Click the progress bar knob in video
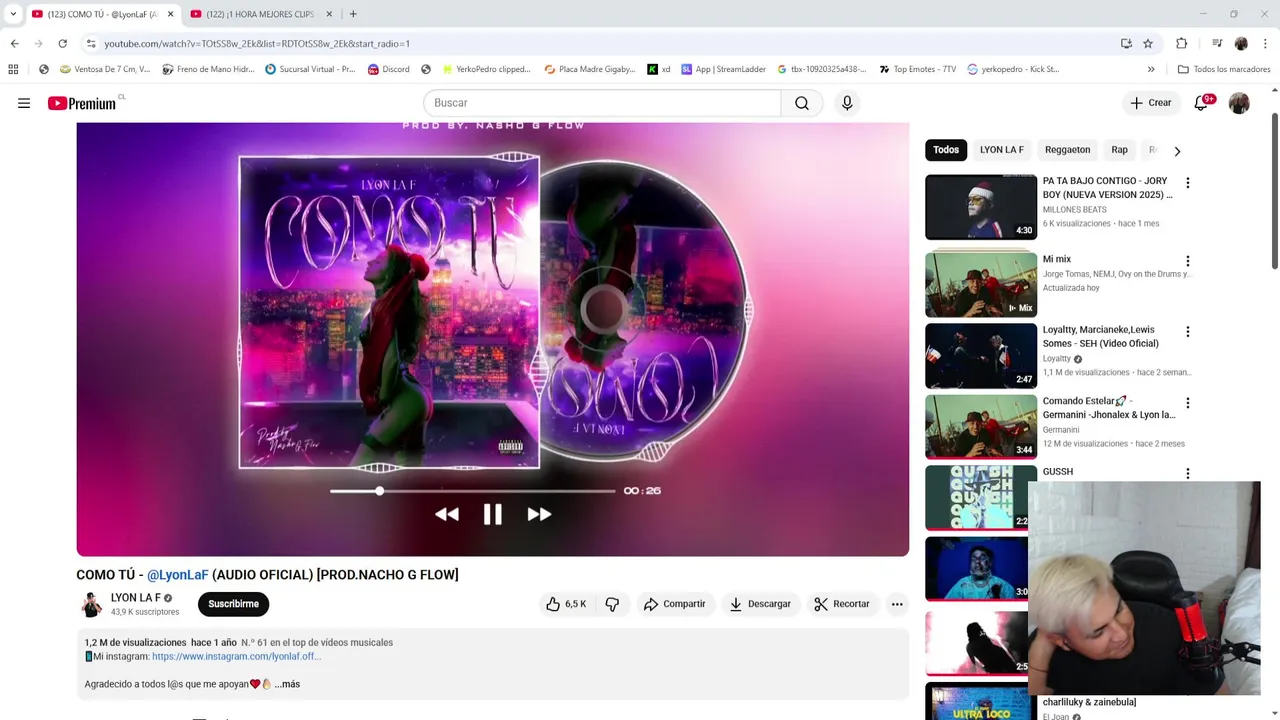 pos(379,491)
